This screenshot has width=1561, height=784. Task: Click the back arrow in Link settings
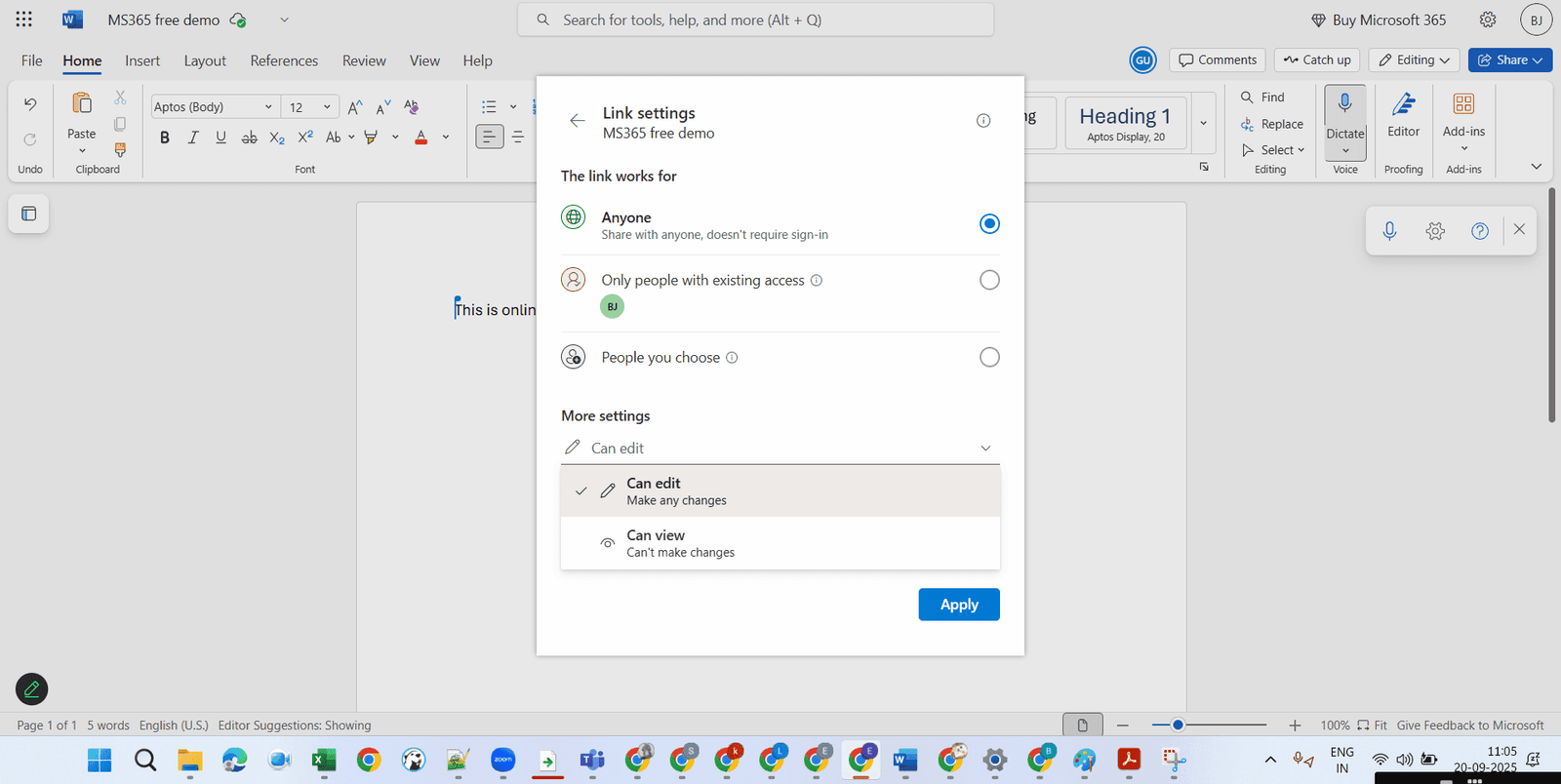tap(578, 121)
